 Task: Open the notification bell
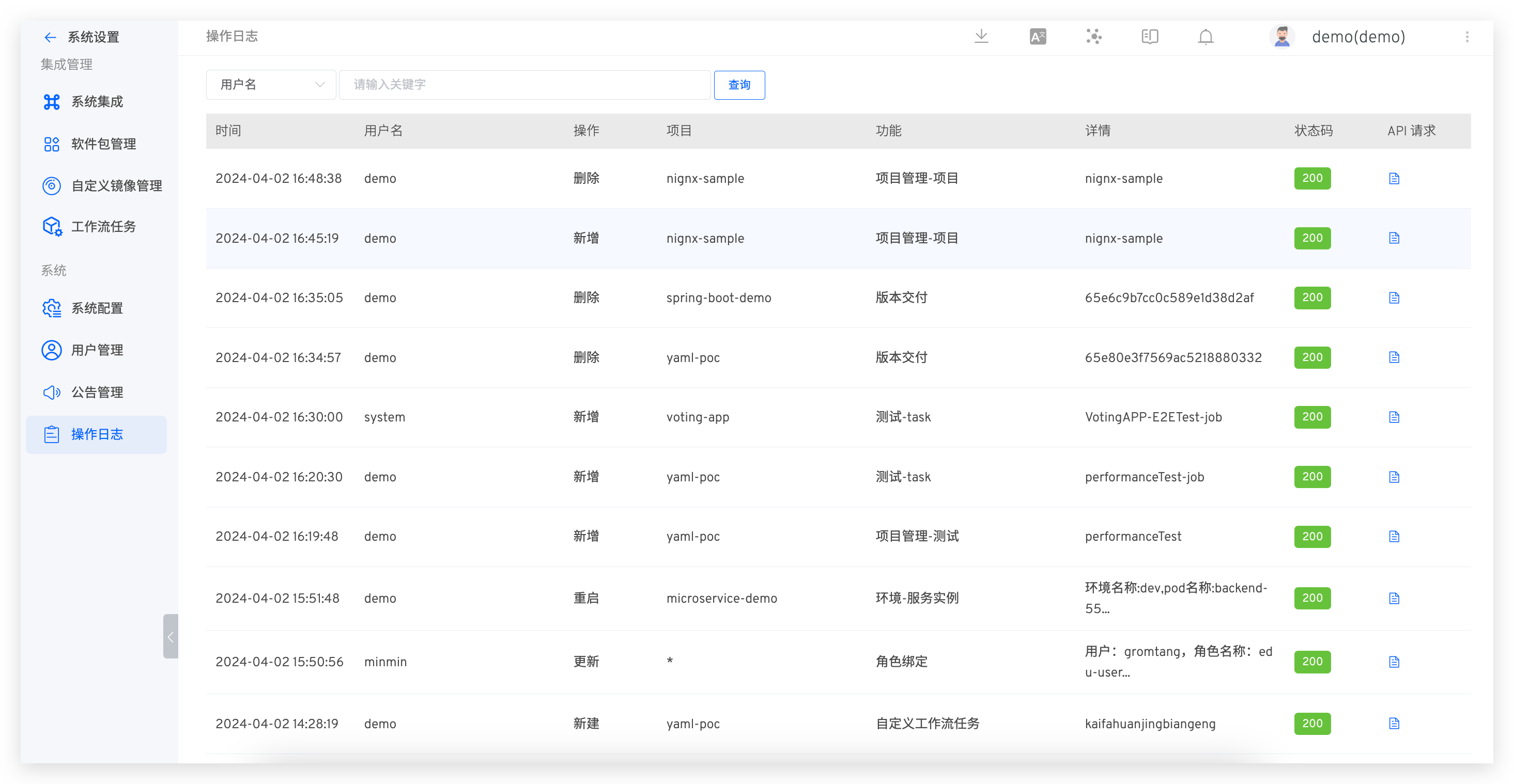1206,36
